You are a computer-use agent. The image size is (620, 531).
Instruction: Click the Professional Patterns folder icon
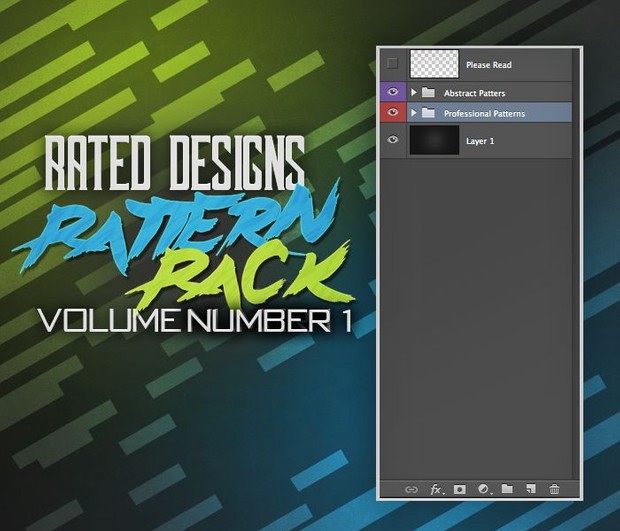click(x=428, y=113)
